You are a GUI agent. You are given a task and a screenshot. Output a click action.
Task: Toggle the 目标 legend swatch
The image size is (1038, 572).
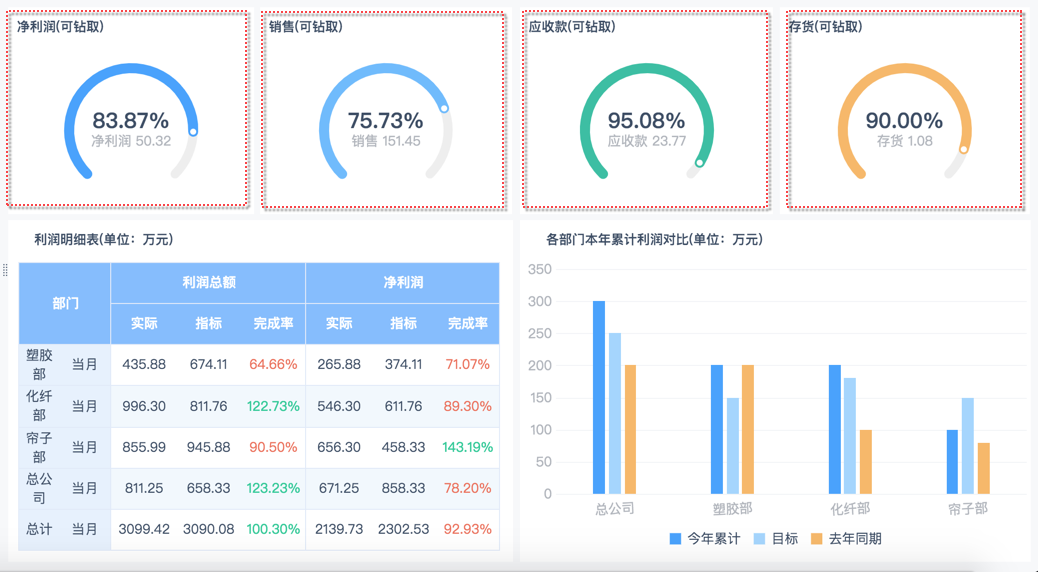pyautogui.click(x=760, y=539)
